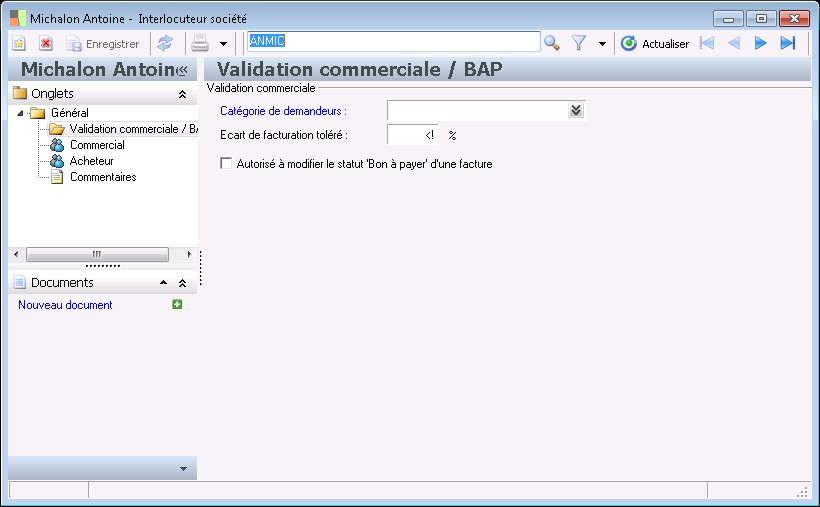Click the refresh arrows toolbar icon

(165, 43)
